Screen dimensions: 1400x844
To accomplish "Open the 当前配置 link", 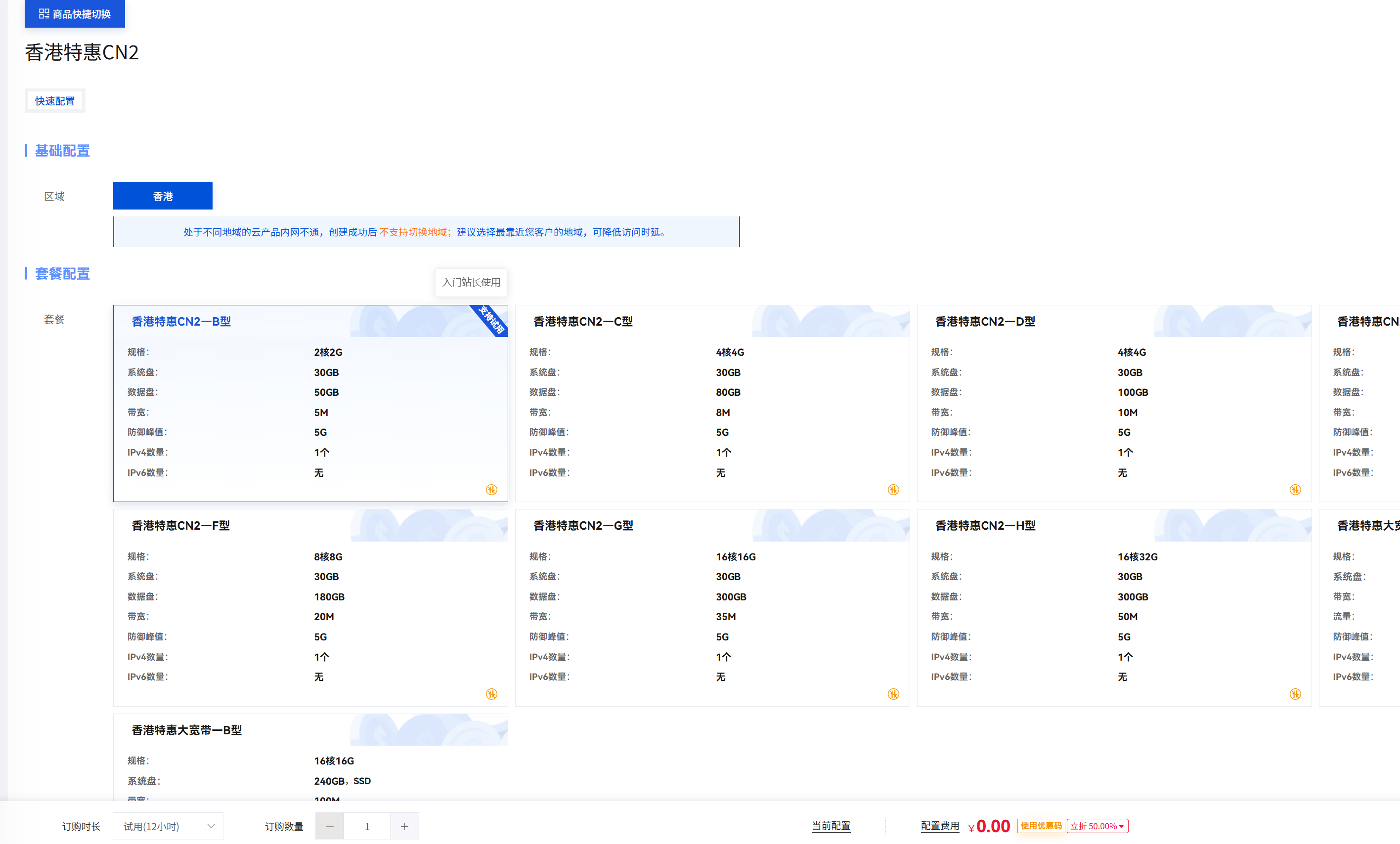I will tap(831, 826).
